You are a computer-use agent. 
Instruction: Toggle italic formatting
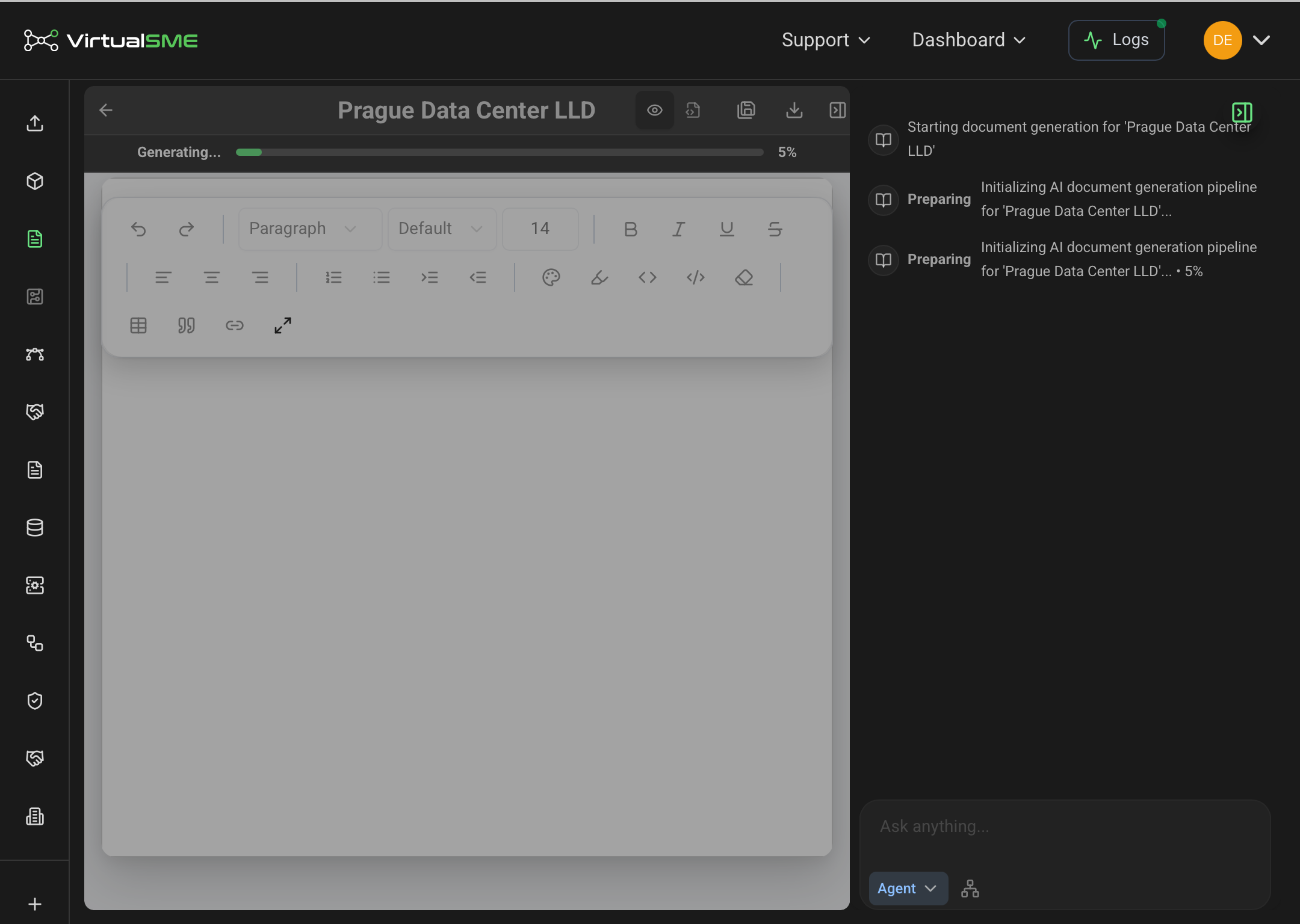[x=679, y=229]
